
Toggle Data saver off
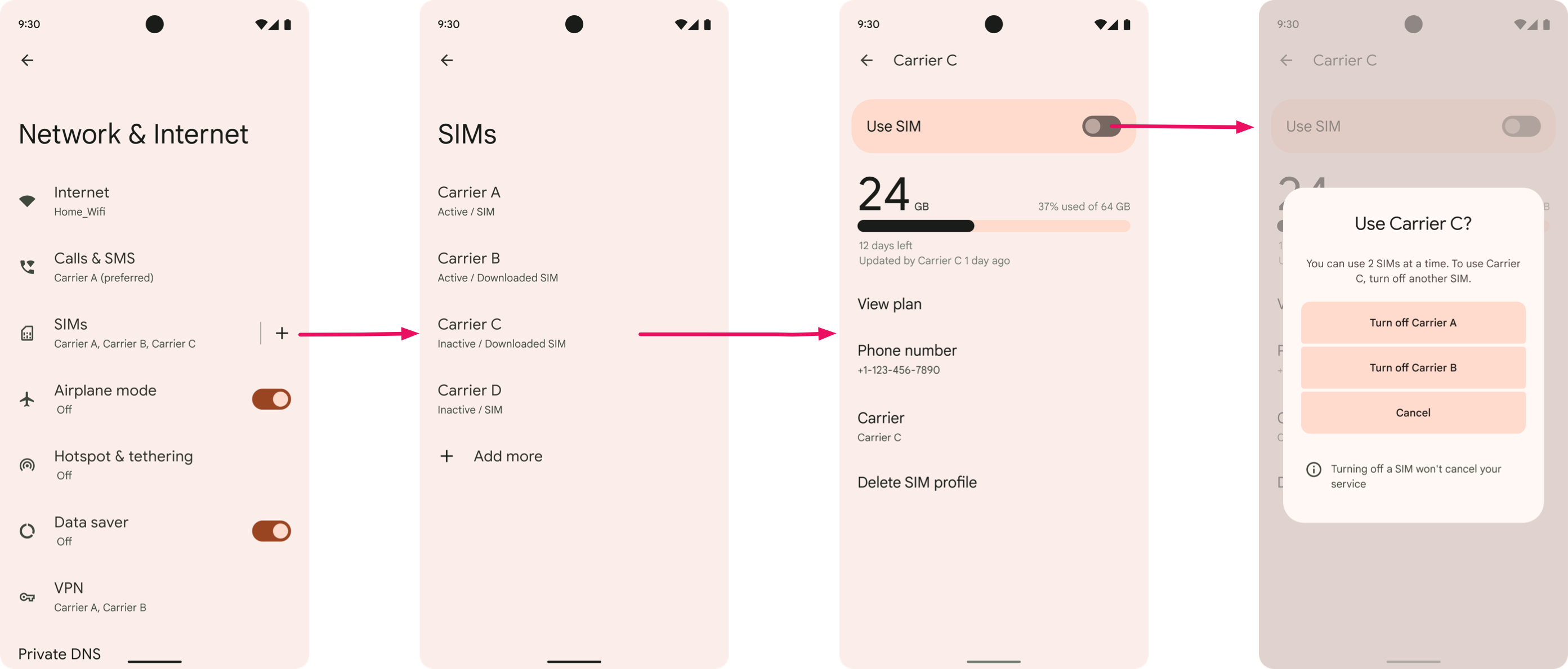271,530
